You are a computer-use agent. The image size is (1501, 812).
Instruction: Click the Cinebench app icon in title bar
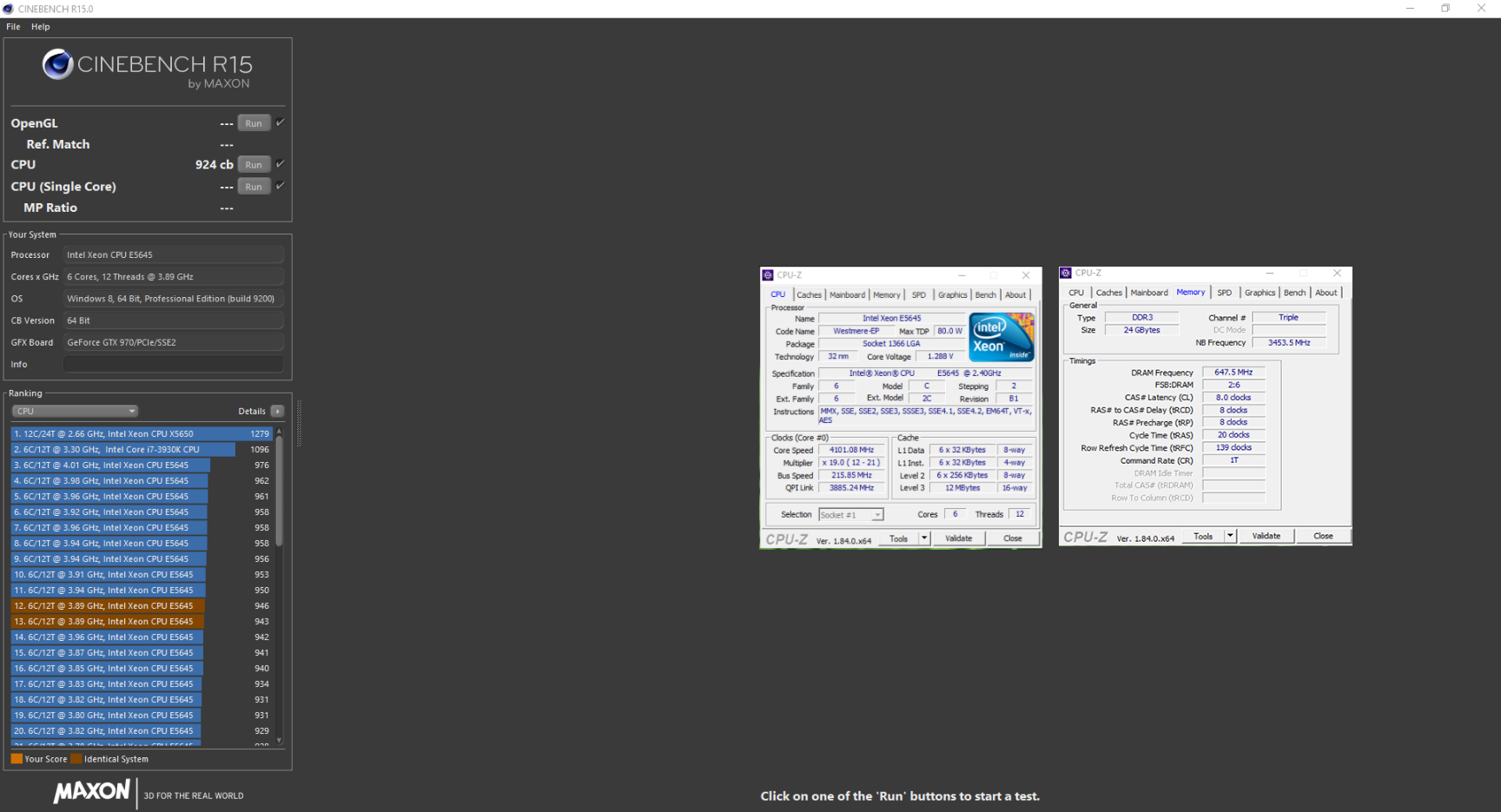click(x=8, y=9)
